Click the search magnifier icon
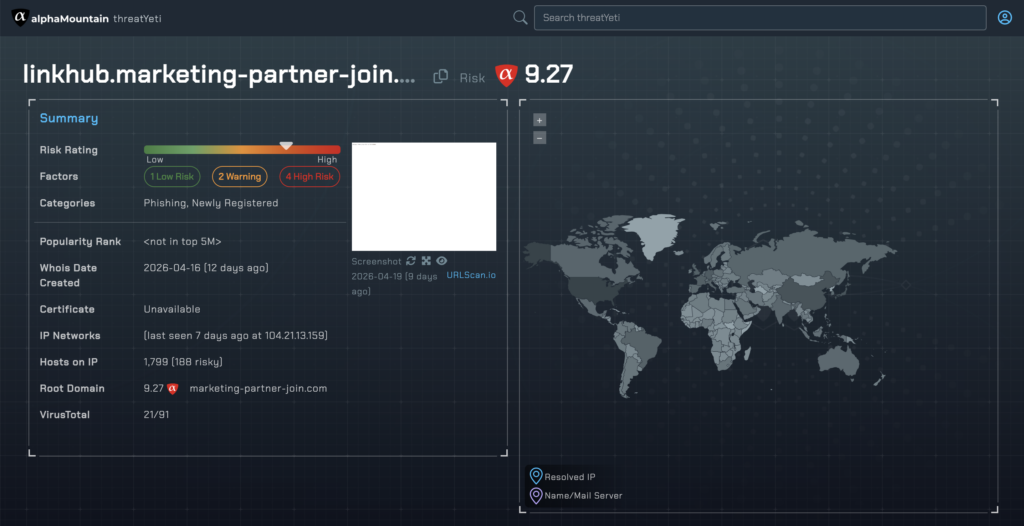 click(520, 18)
